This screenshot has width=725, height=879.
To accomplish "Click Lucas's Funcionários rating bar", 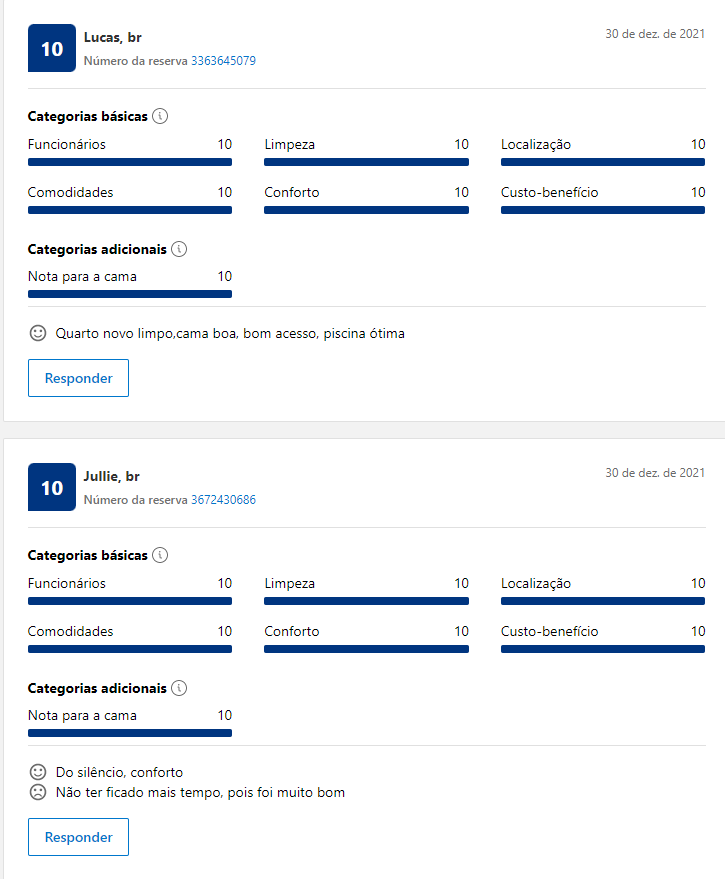I will tap(130, 162).
